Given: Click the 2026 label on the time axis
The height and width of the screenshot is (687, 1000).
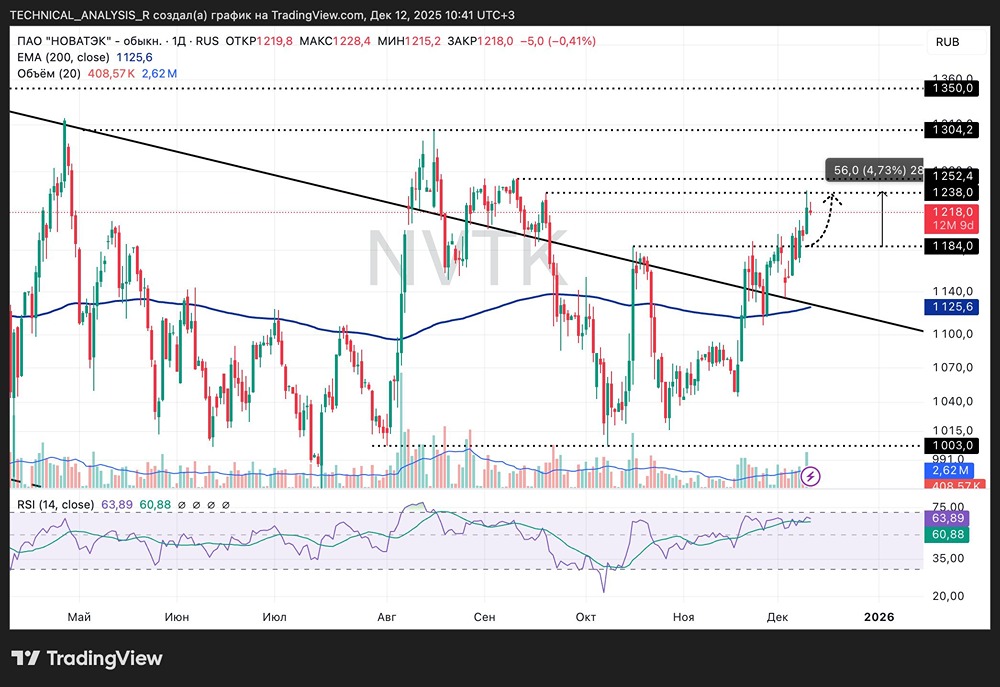Looking at the screenshot, I should click(877, 617).
